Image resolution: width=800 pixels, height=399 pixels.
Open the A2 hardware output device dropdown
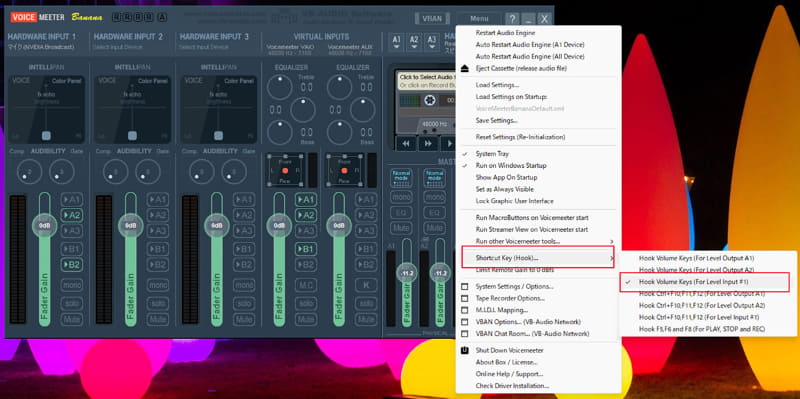pos(414,41)
